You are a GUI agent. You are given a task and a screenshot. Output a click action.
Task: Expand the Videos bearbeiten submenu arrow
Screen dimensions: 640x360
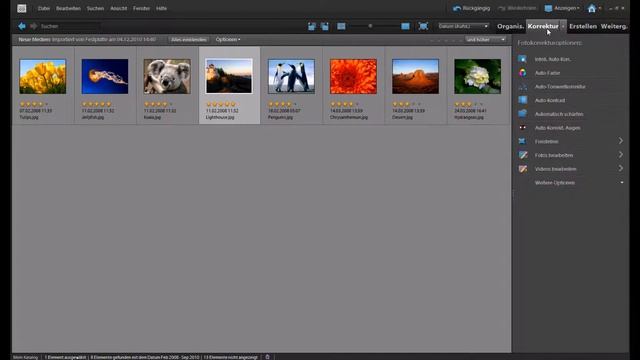[x=620, y=168]
